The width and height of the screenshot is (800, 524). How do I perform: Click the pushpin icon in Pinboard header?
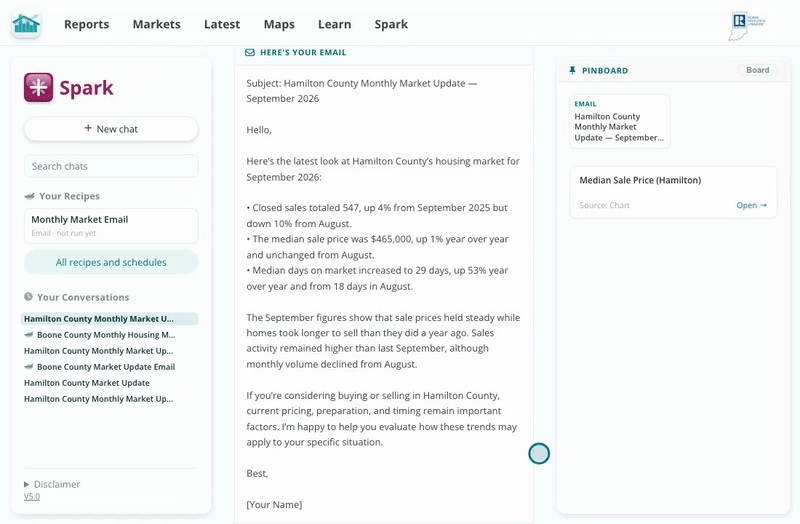tap(572, 70)
